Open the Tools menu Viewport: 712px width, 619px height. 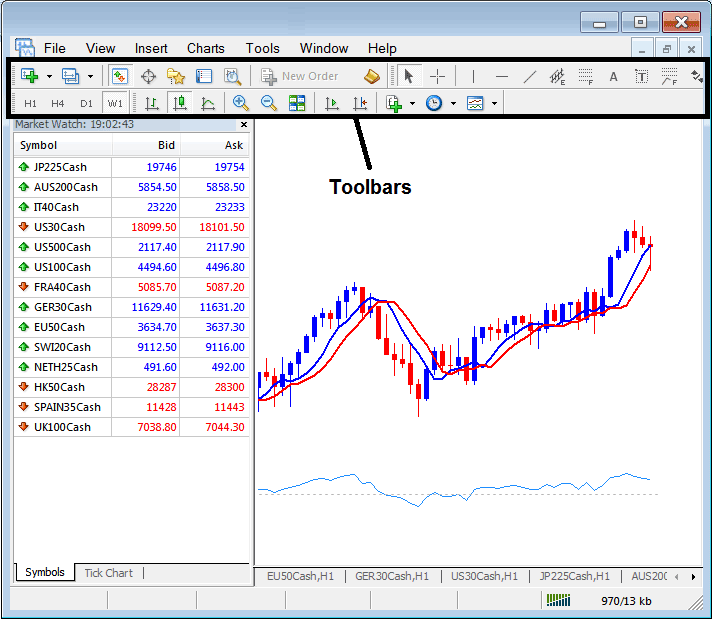tap(262, 48)
